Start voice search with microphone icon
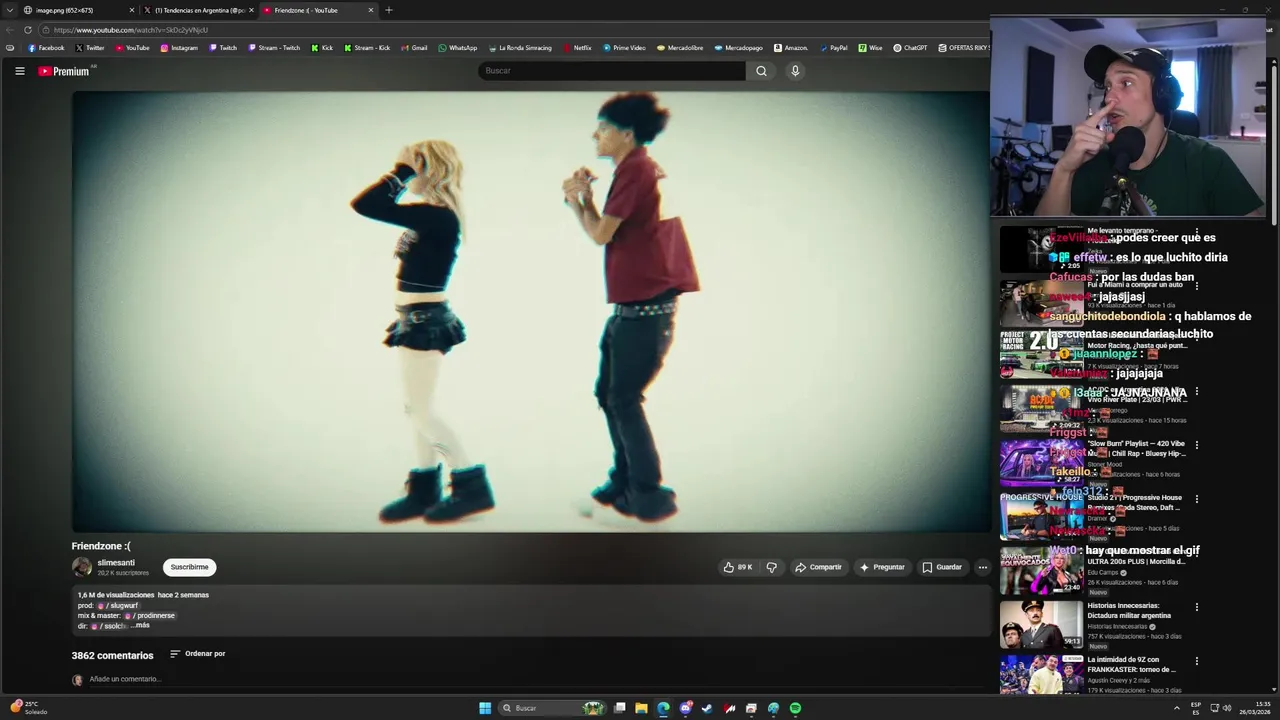Viewport: 1280px width, 720px height. click(x=795, y=71)
